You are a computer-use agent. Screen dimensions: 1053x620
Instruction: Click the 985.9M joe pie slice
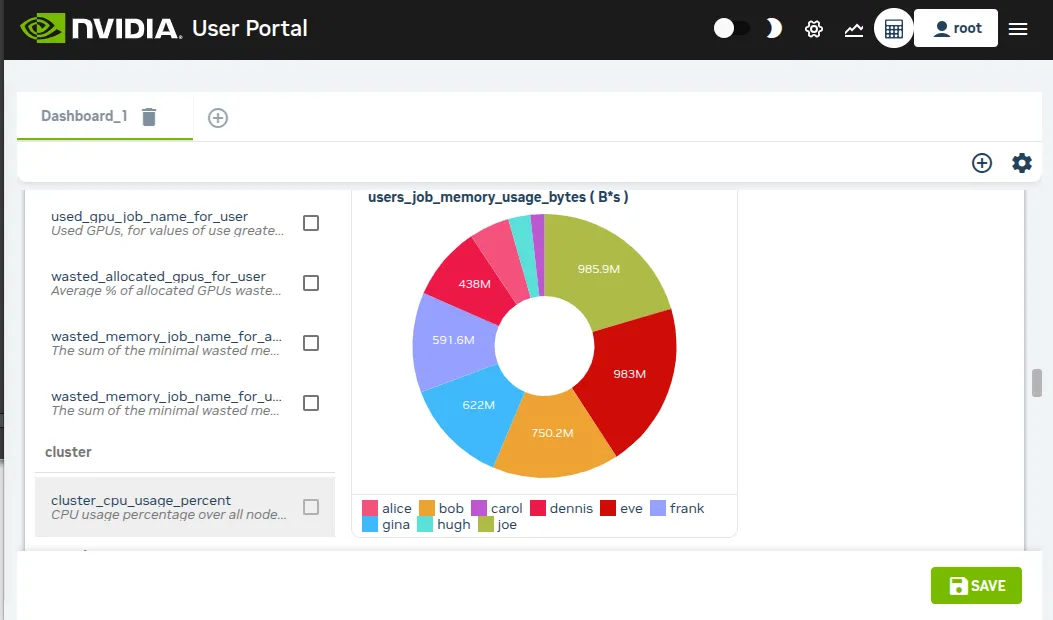click(598, 269)
